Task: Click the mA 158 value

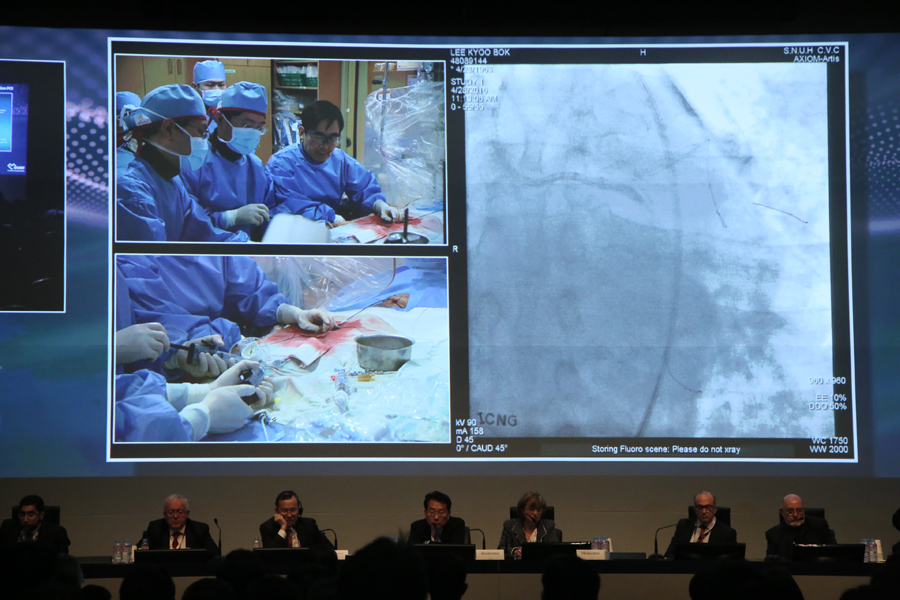Action: [470, 431]
